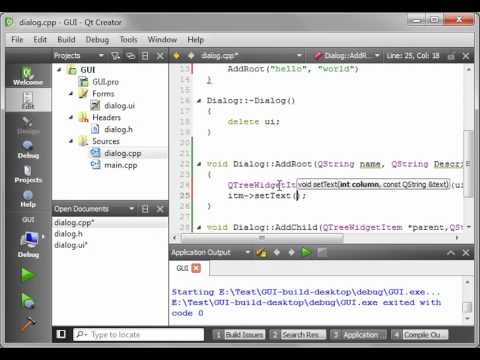The width and height of the screenshot is (480, 360).
Task: Stop the running application in output pane
Action: tap(322, 253)
